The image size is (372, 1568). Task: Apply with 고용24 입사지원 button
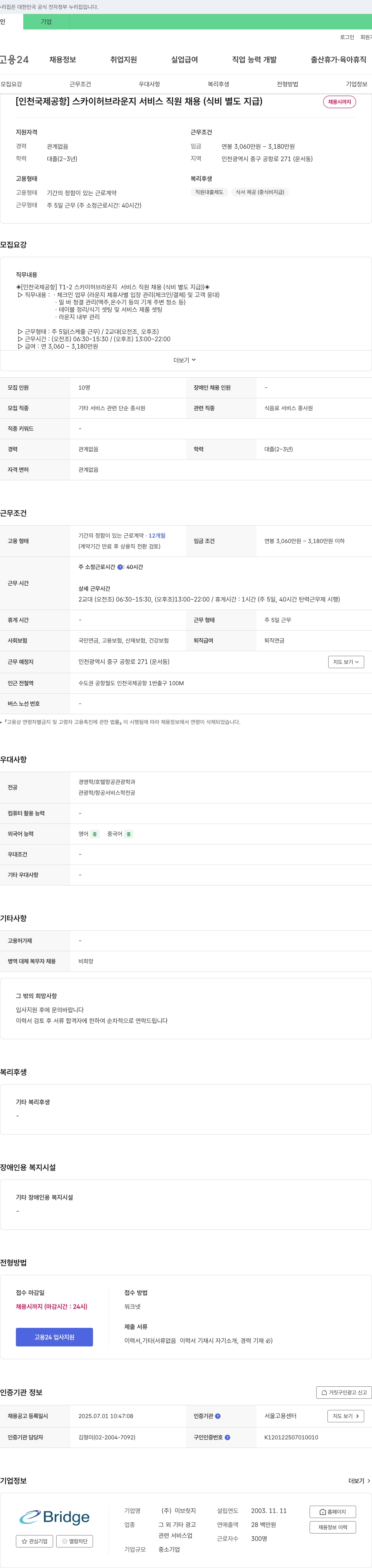[x=54, y=1337]
